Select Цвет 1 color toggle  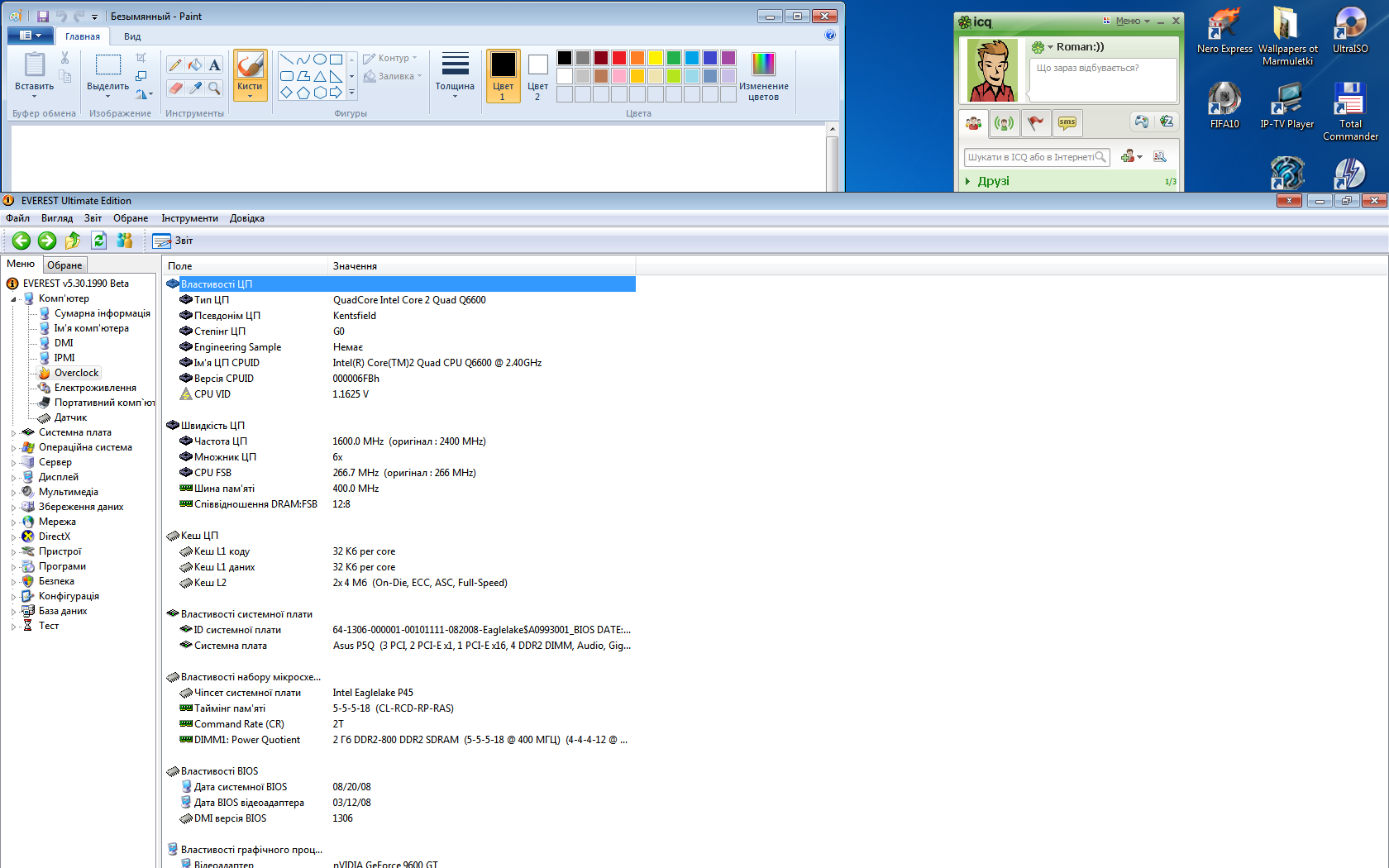point(503,76)
